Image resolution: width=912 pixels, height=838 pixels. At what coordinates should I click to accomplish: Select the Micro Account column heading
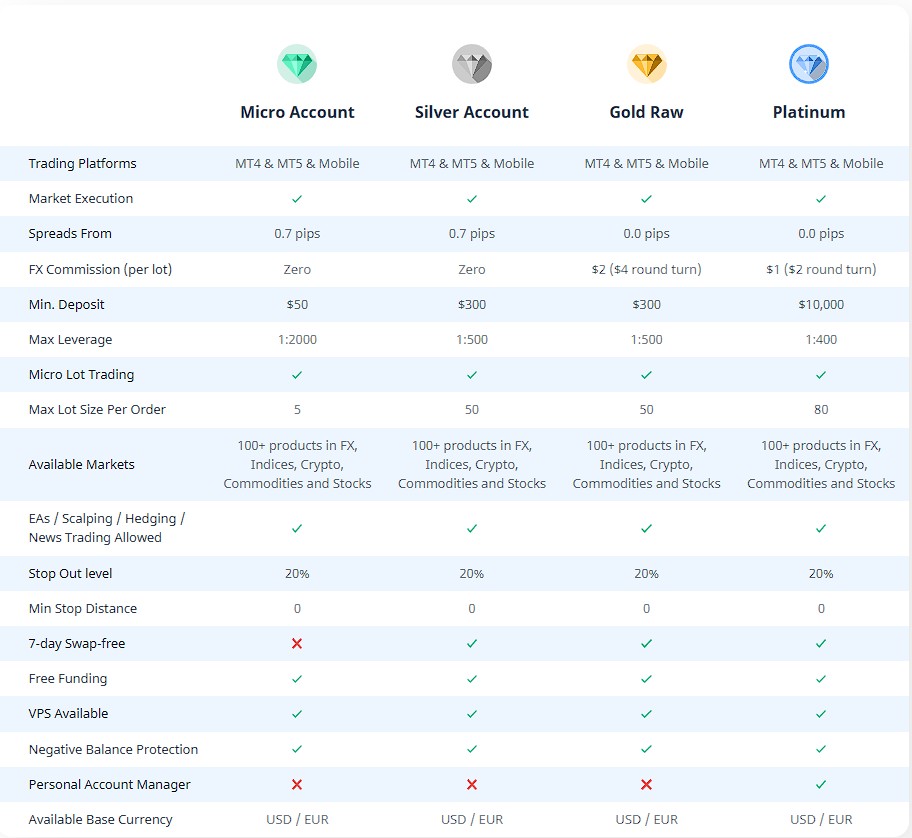297,112
